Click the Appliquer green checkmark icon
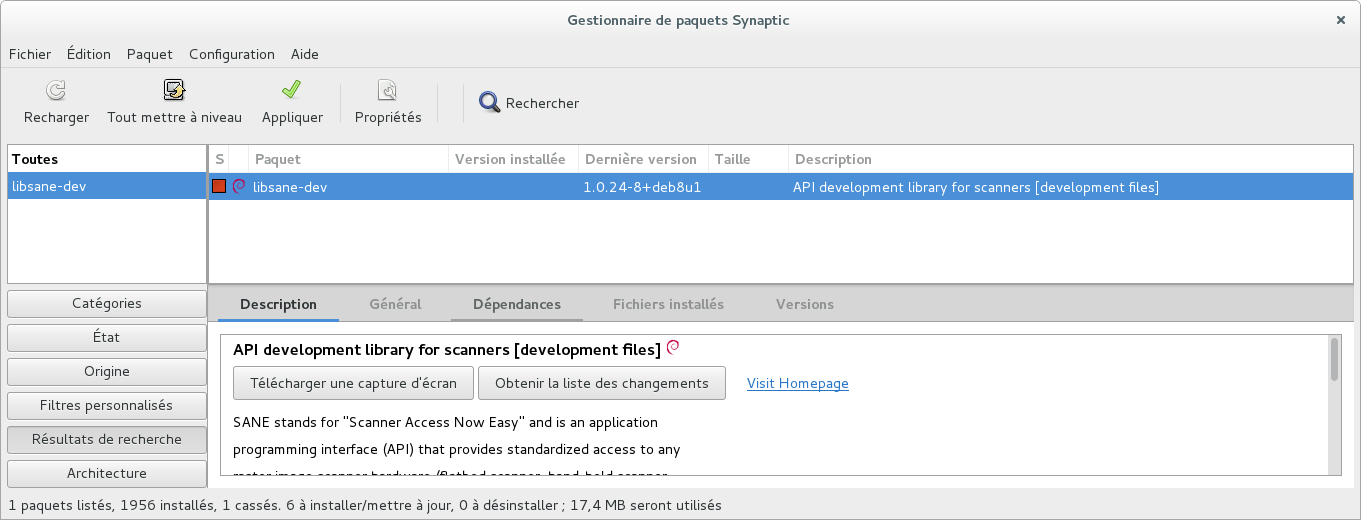This screenshot has height=520, width=1361. 291,91
